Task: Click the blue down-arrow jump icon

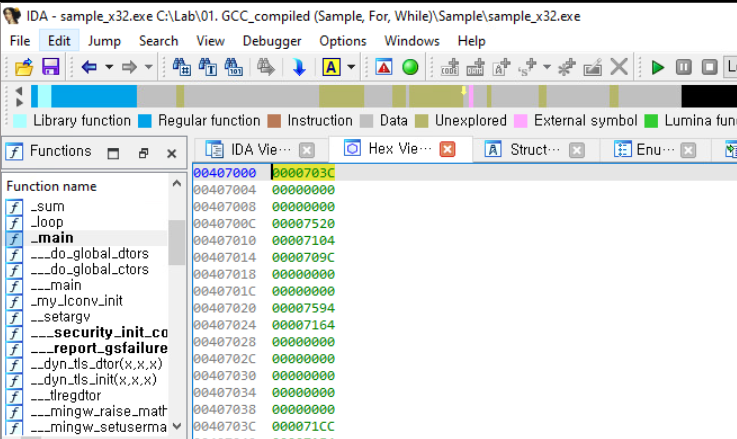Action: [x=299, y=67]
